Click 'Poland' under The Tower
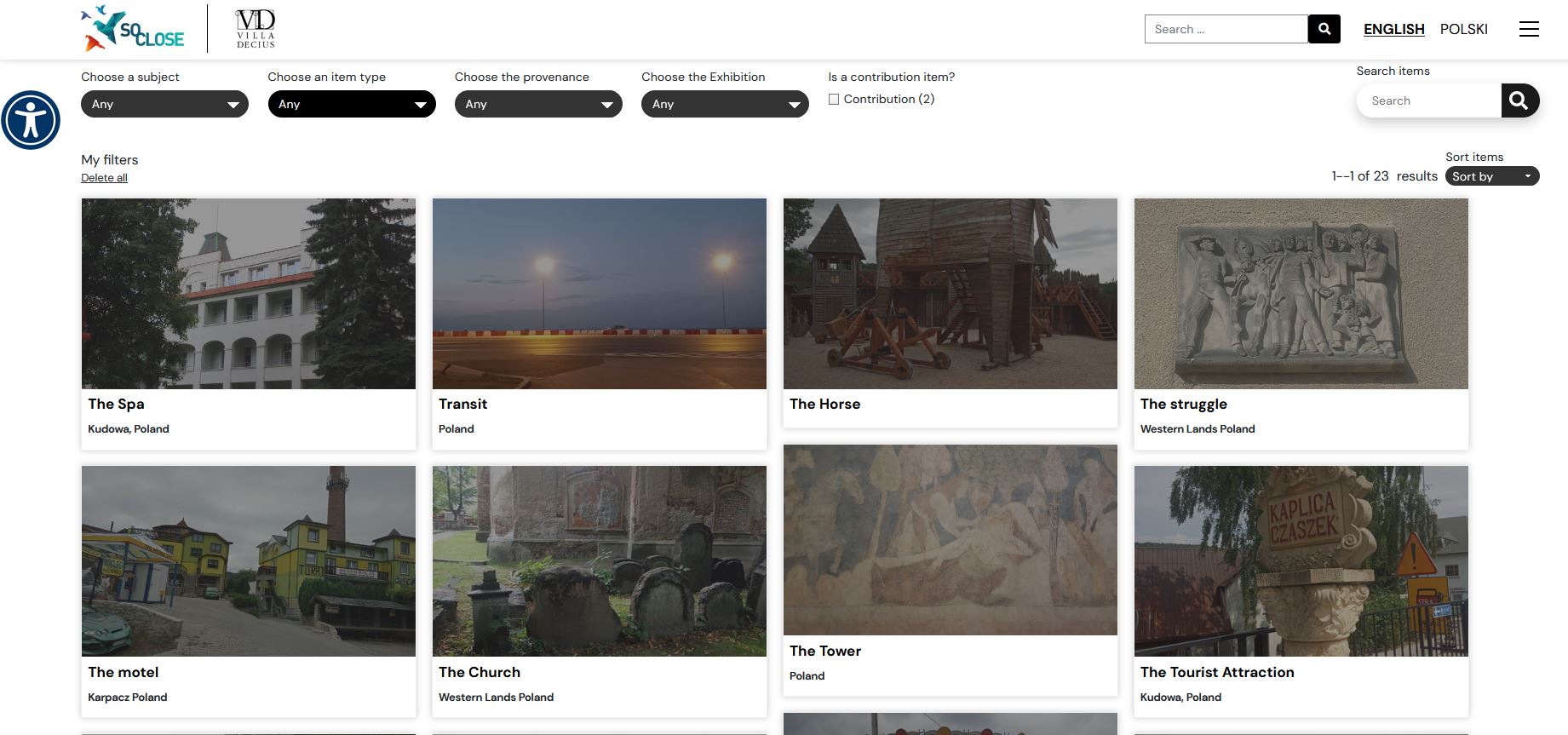This screenshot has height=735, width=1568. [x=807, y=675]
